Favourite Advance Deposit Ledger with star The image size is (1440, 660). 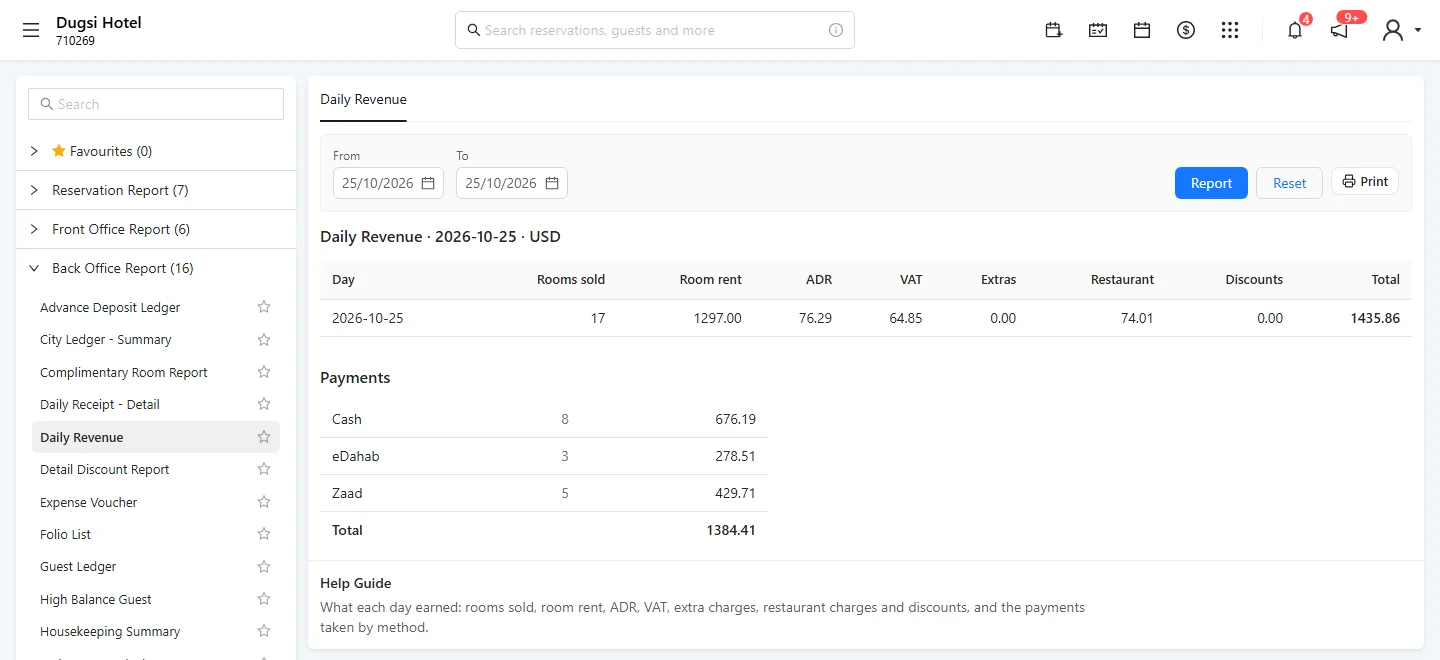[264, 307]
